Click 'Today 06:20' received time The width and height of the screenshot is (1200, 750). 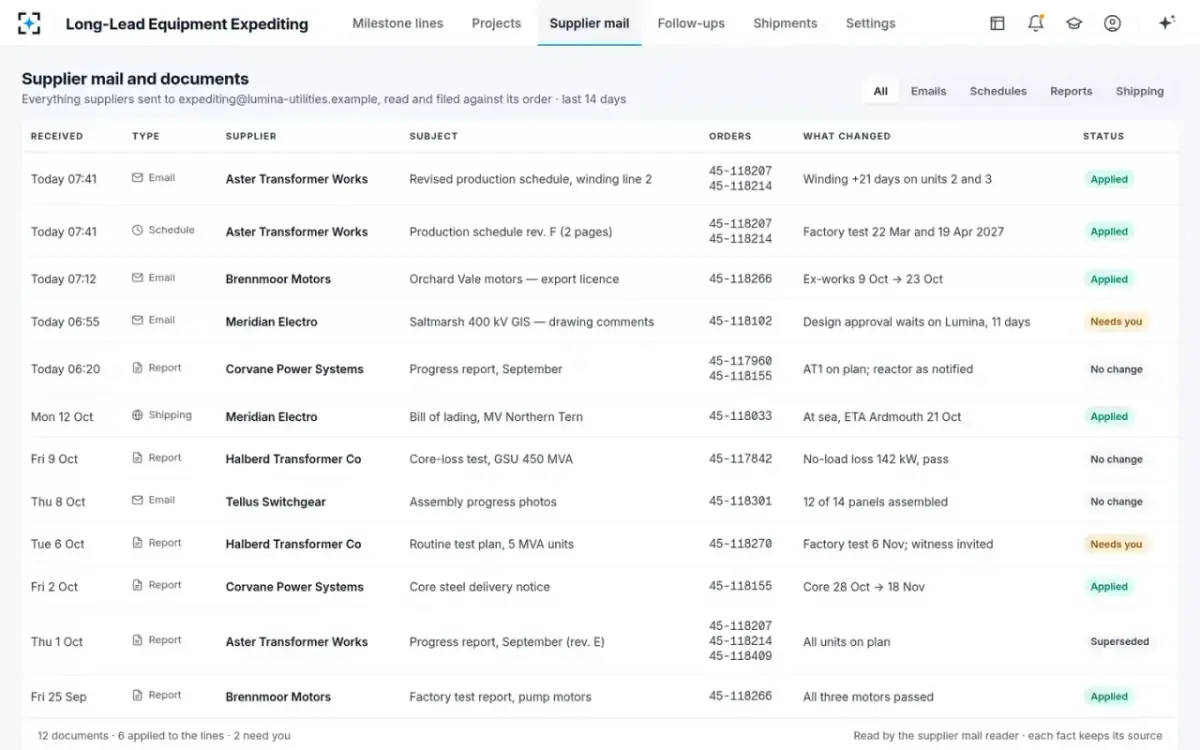click(x=65, y=369)
